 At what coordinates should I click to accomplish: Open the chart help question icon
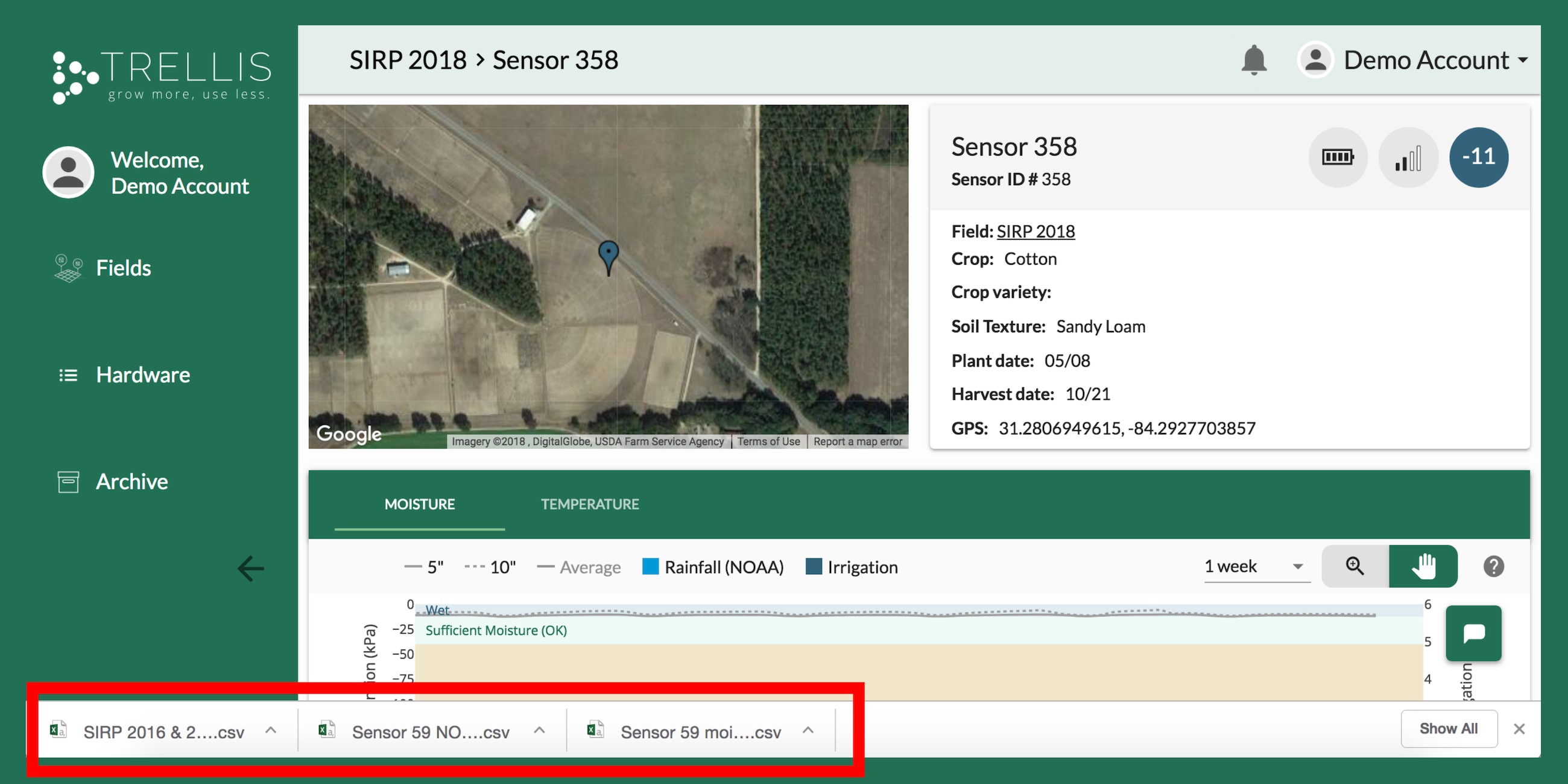(x=1493, y=567)
